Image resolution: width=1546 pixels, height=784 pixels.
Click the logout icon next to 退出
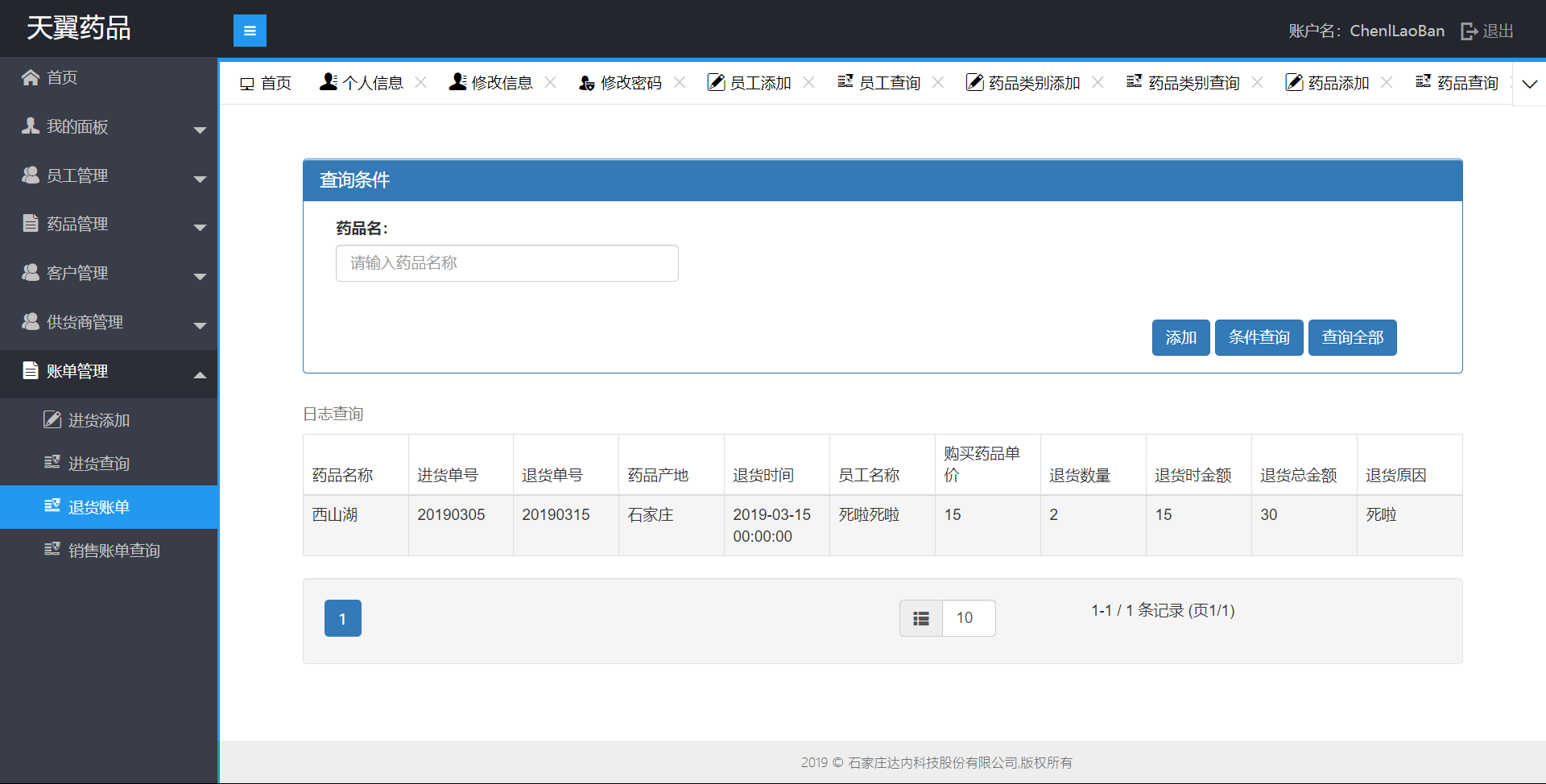(x=1469, y=31)
